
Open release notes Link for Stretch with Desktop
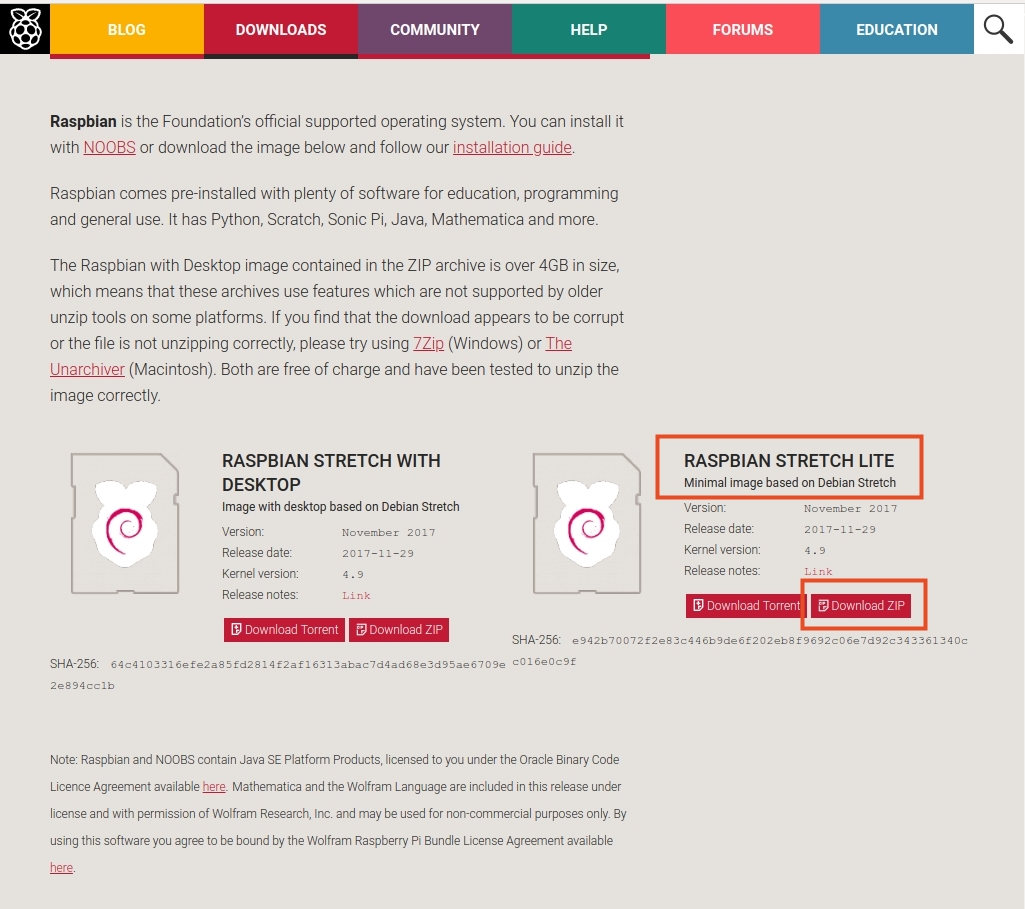[x=356, y=595]
